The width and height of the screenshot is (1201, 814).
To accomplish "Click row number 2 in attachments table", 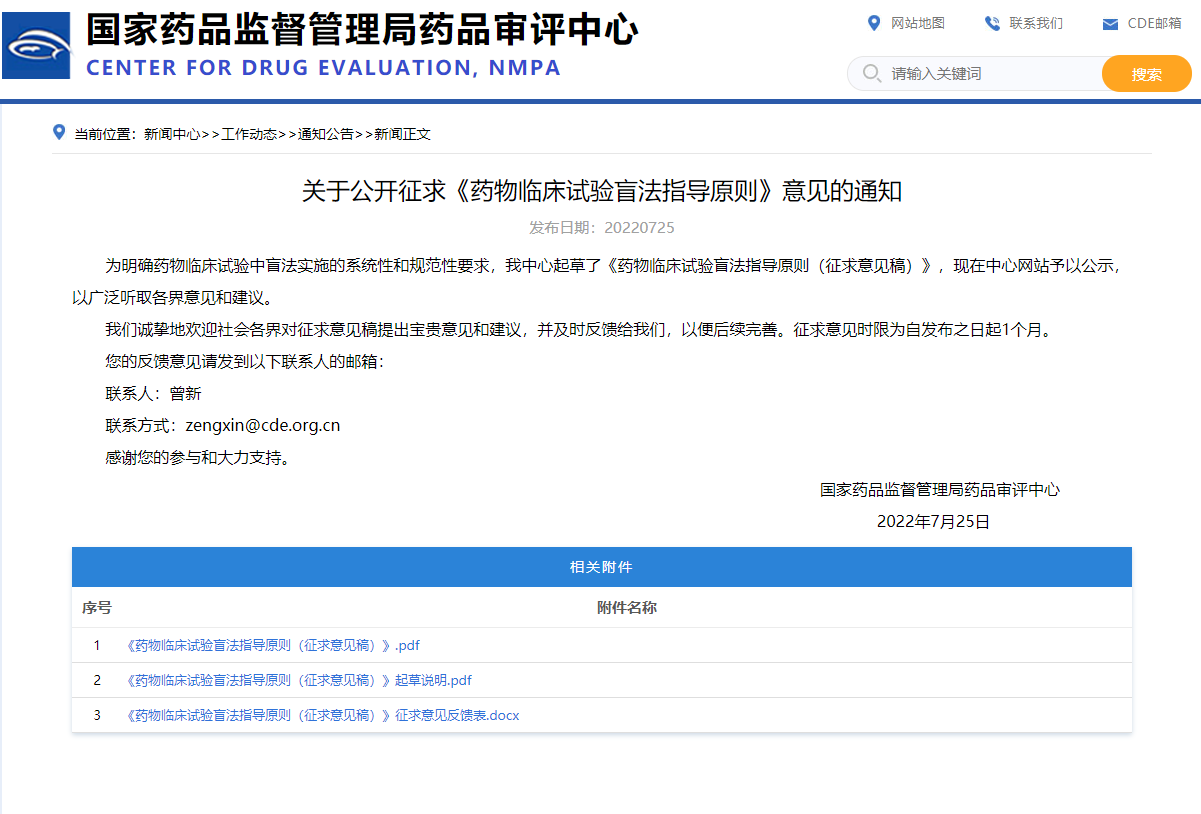I will click(97, 680).
